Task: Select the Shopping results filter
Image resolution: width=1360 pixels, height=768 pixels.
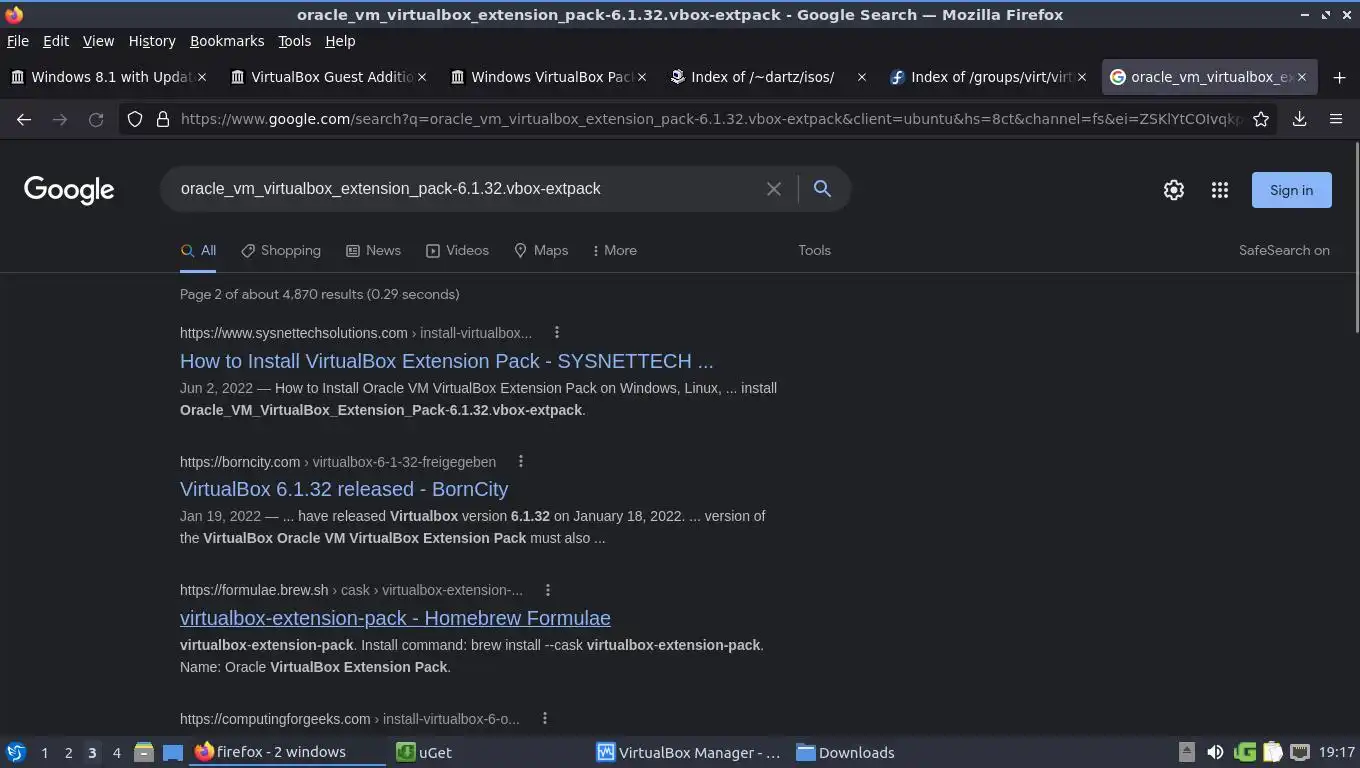Action: click(x=281, y=251)
